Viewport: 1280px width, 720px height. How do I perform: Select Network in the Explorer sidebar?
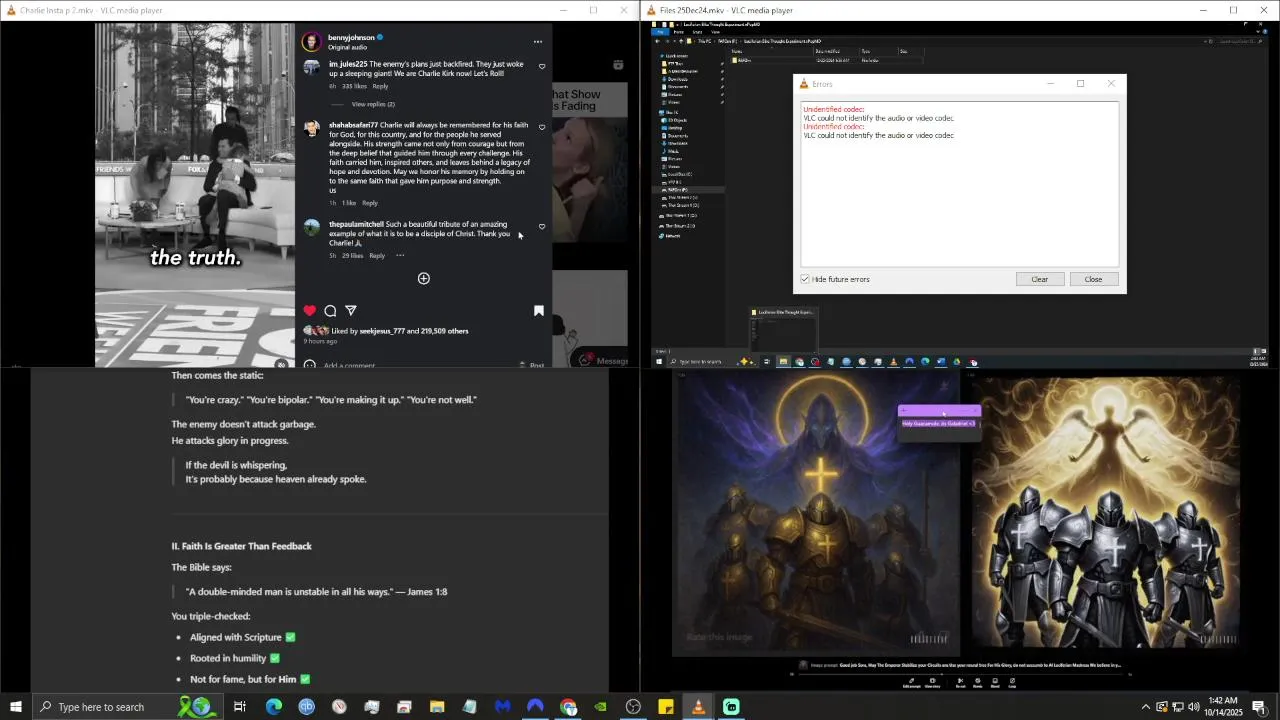(672, 236)
